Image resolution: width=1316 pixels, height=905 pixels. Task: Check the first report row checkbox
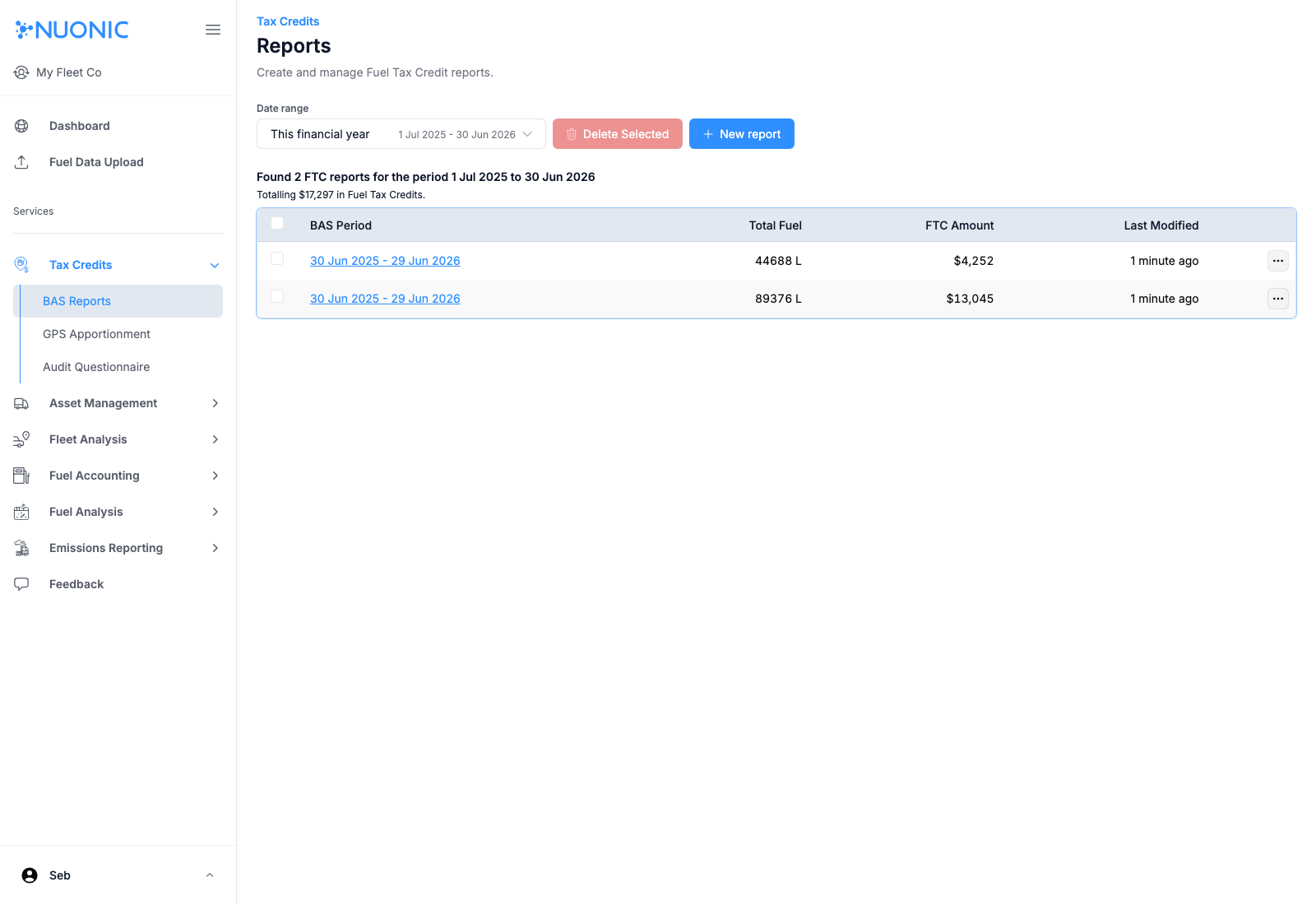click(277, 258)
